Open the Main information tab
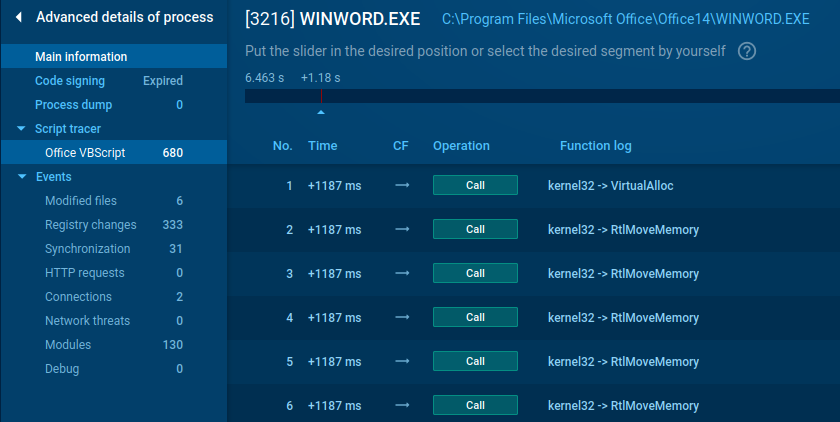The width and height of the screenshot is (840, 422). coord(81,57)
